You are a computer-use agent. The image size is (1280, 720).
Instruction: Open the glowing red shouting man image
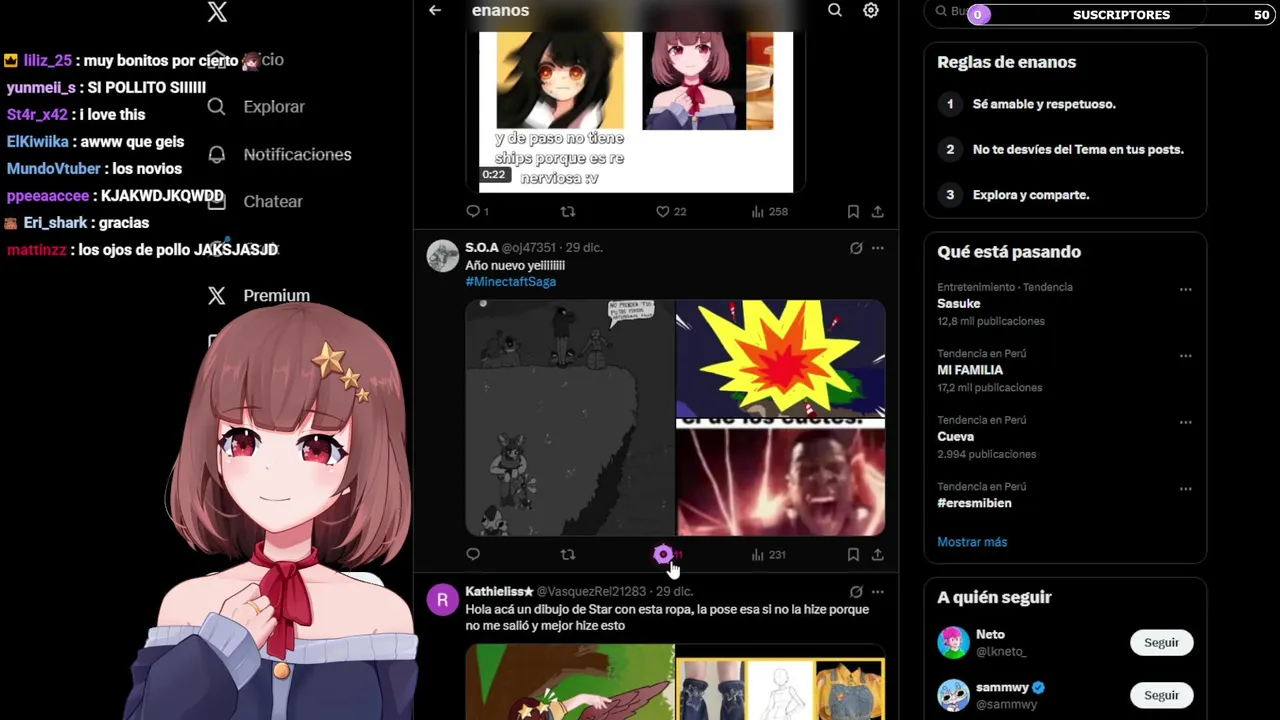pos(781,478)
